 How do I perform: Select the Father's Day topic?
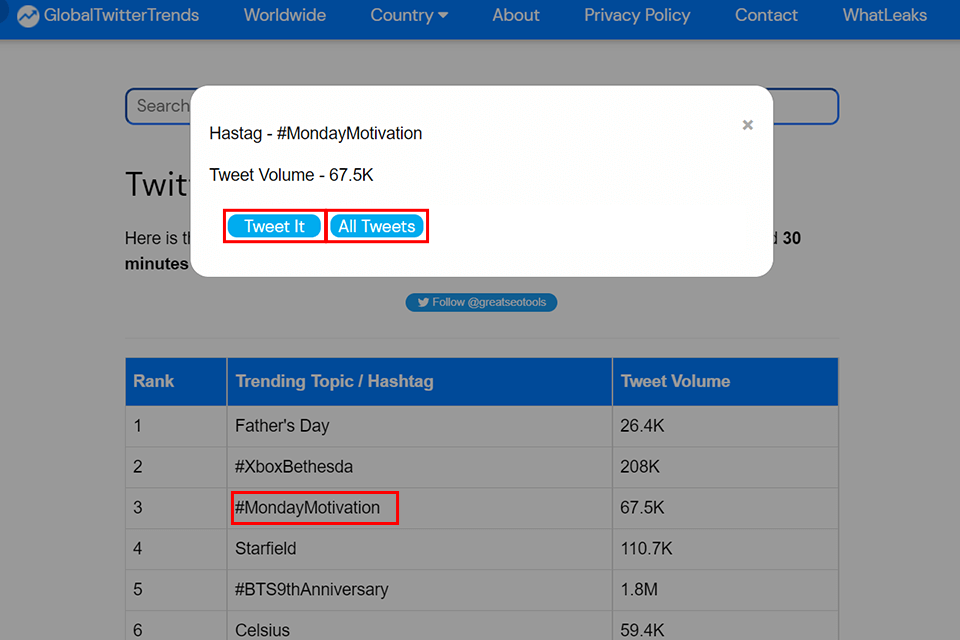[x=282, y=426]
